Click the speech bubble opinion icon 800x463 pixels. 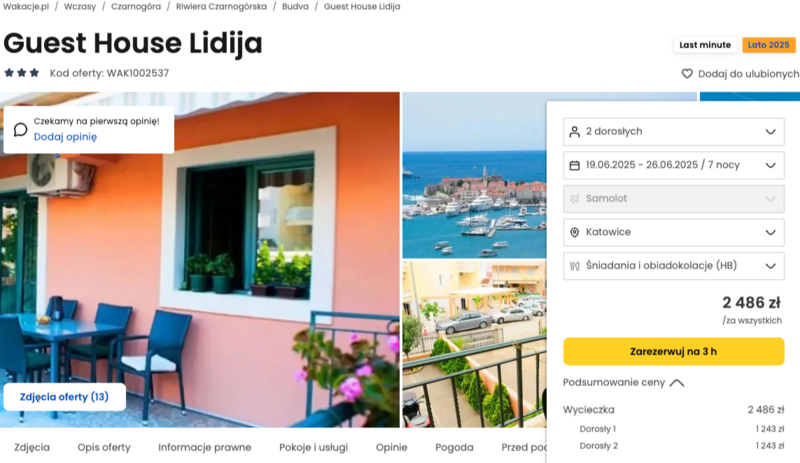pos(20,130)
